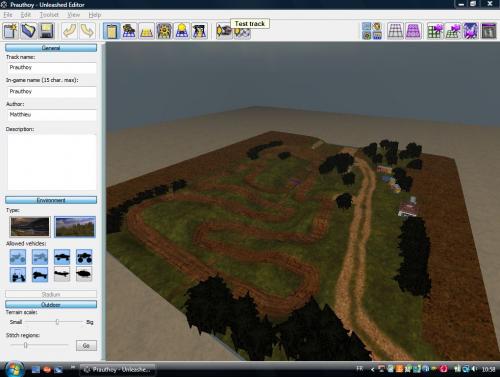The width and height of the screenshot is (500, 377).
Task: Open the File menu
Action: 8,15
